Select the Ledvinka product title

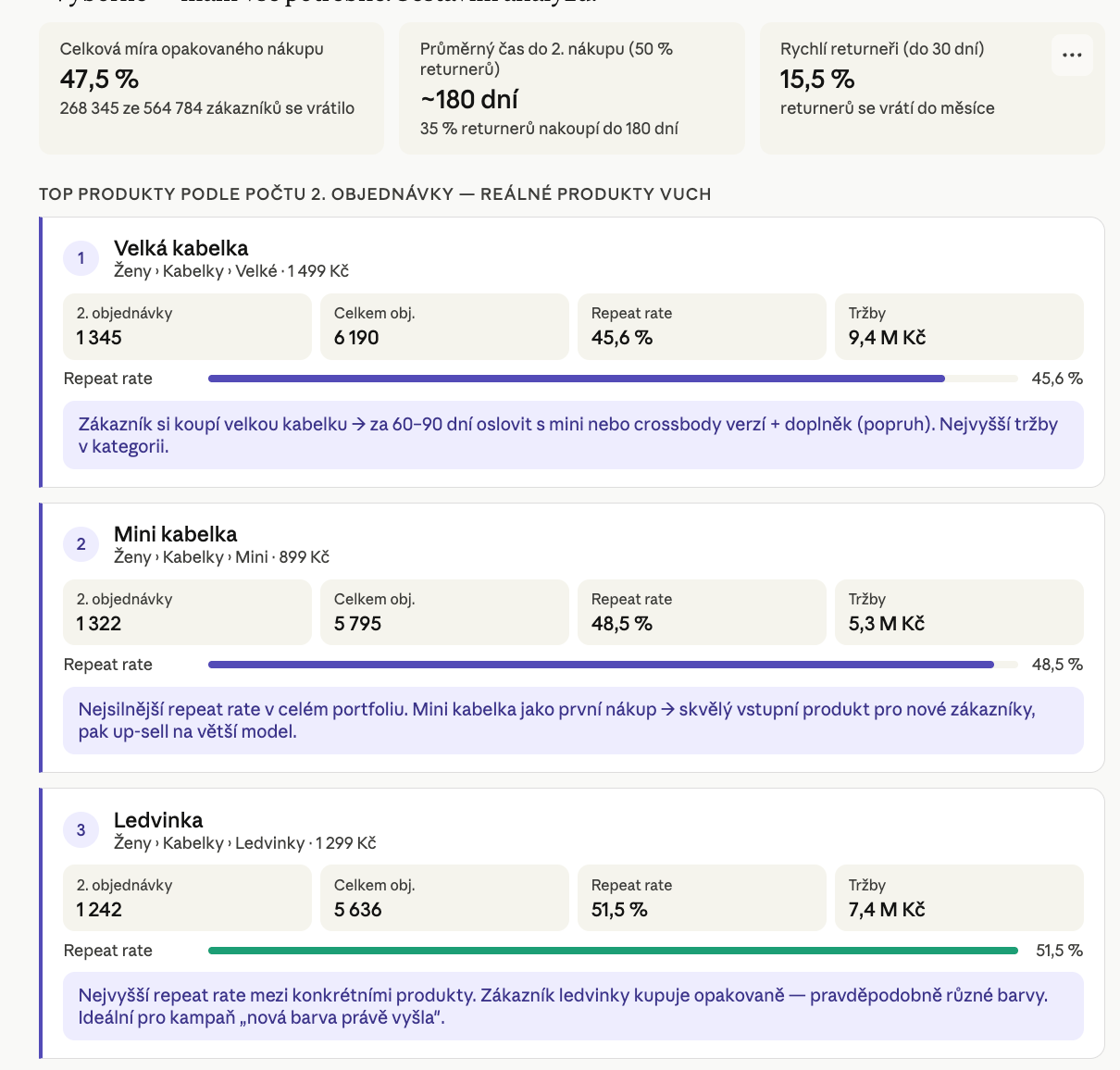click(x=158, y=820)
